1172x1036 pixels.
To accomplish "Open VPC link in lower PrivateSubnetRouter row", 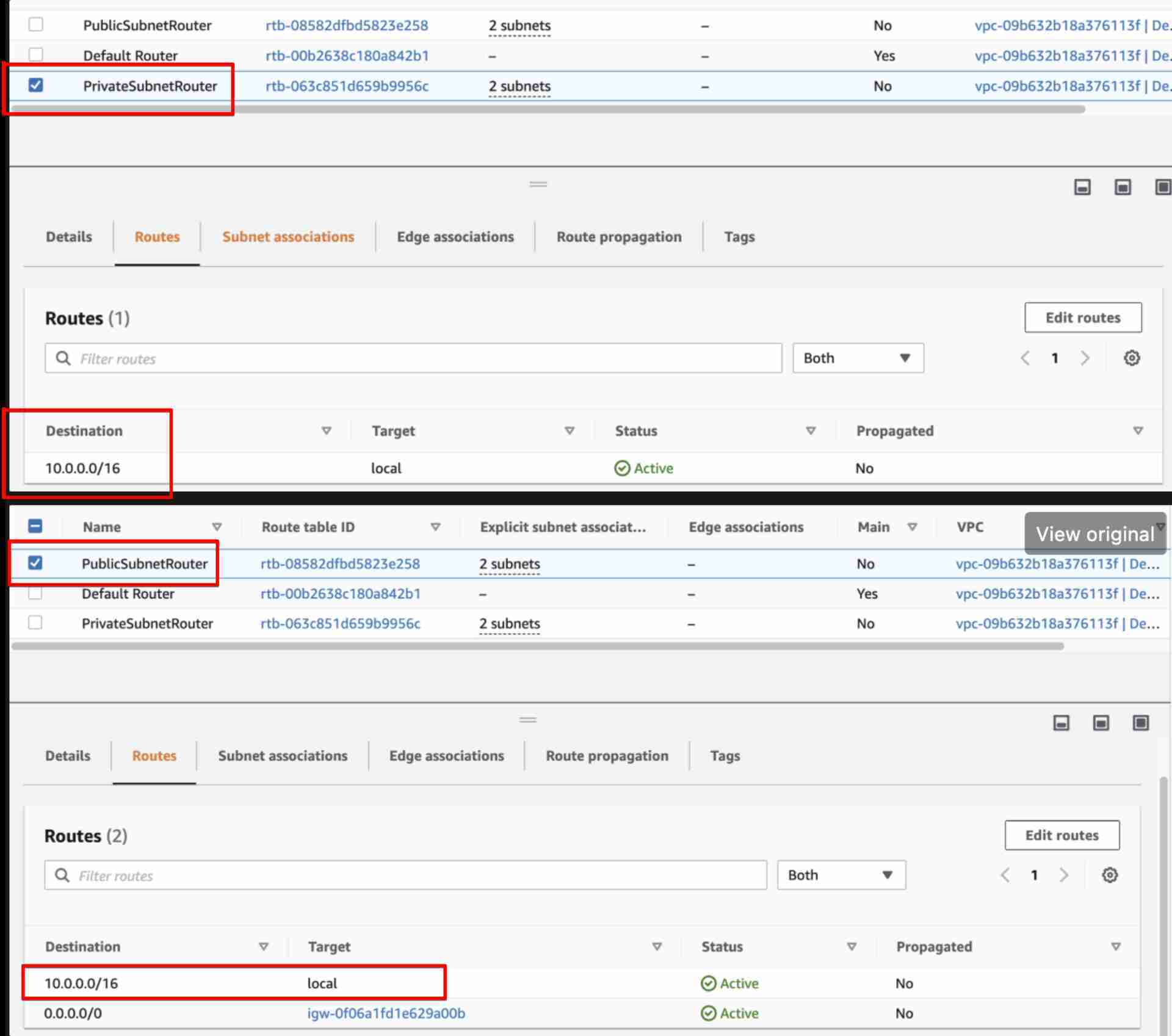I will pyautogui.click(x=1057, y=623).
